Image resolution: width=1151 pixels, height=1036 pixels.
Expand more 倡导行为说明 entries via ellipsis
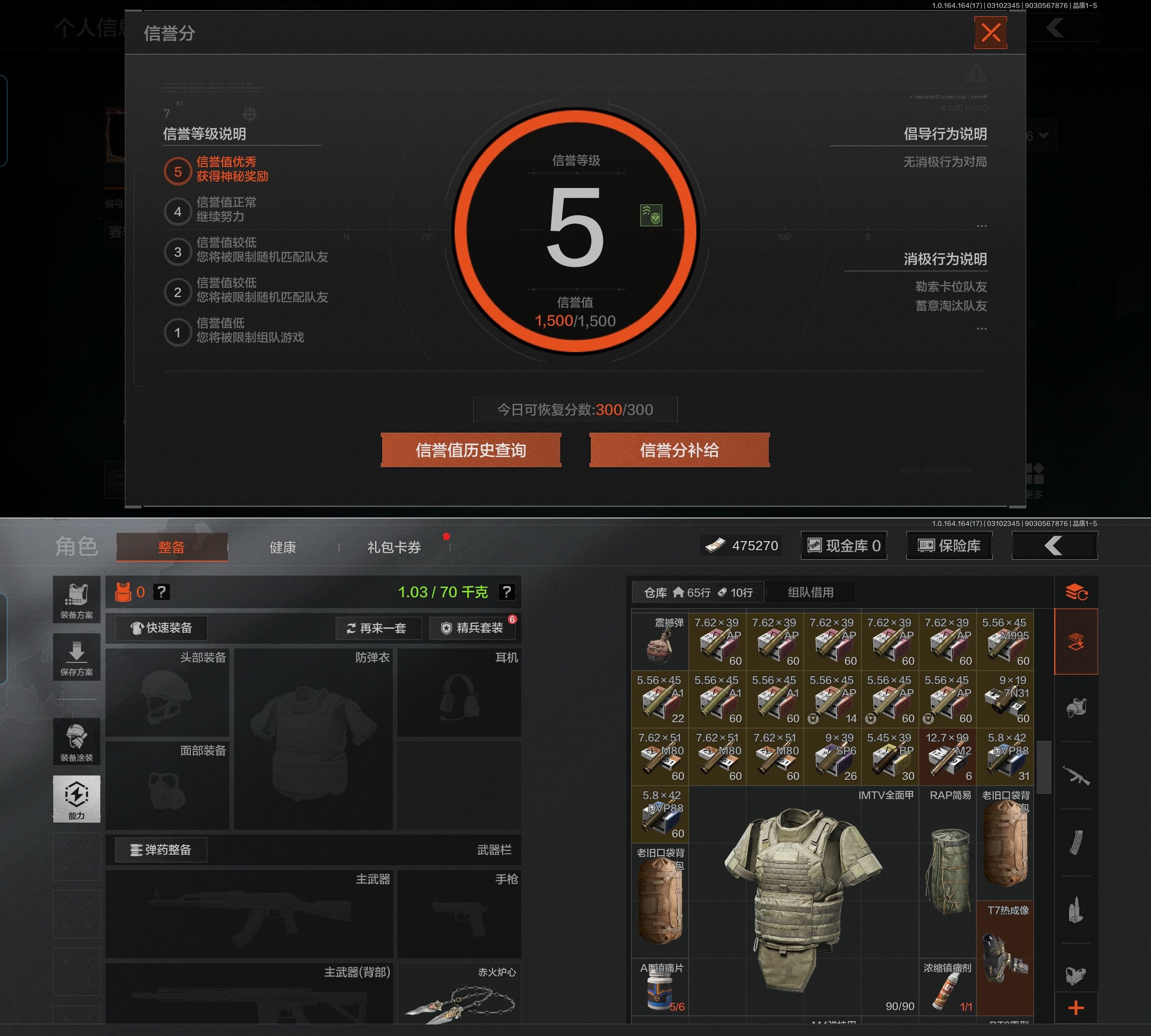click(x=981, y=226)
